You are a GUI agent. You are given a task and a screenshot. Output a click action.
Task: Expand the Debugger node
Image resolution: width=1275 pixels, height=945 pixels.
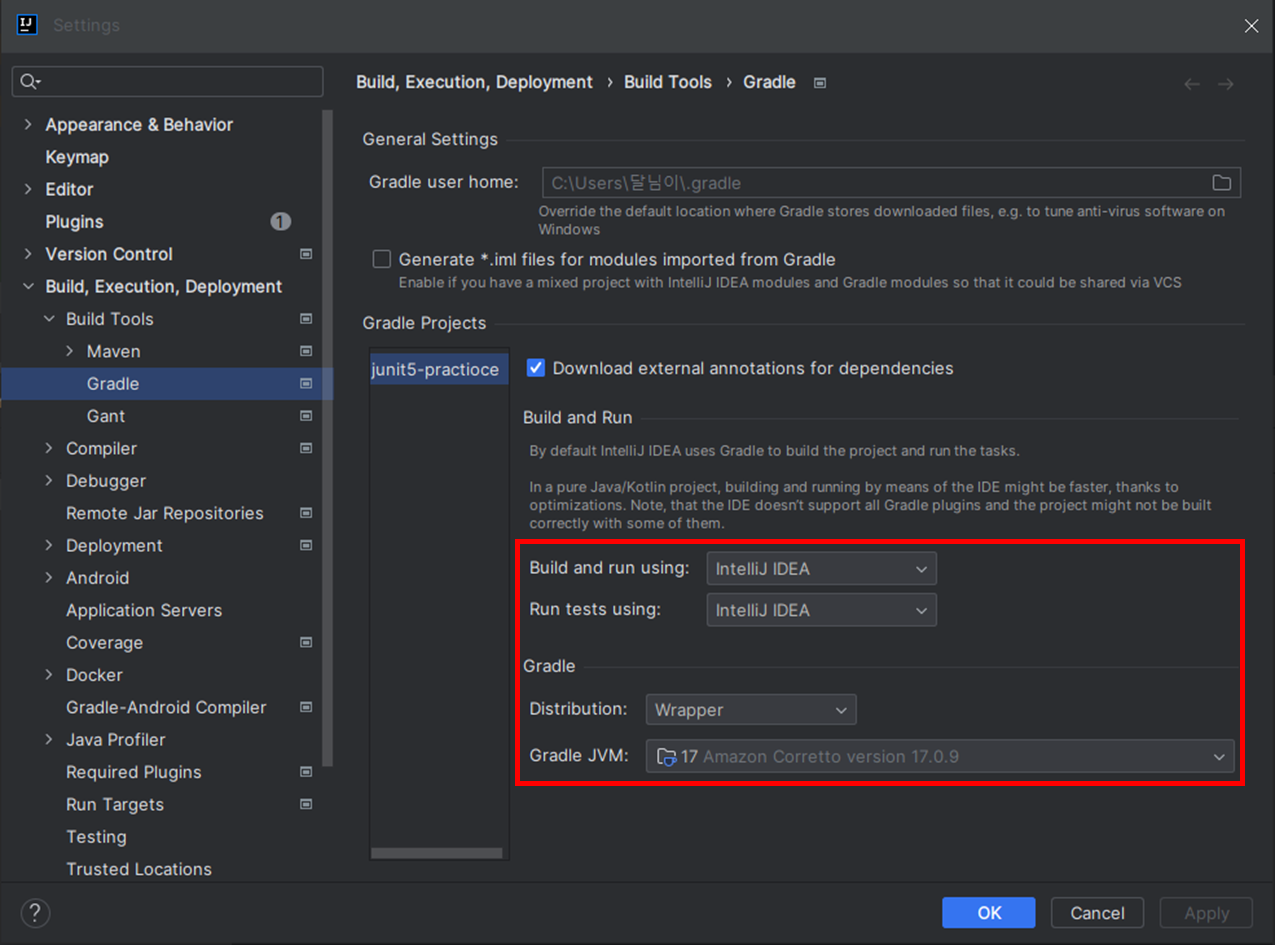pos(49,481)
